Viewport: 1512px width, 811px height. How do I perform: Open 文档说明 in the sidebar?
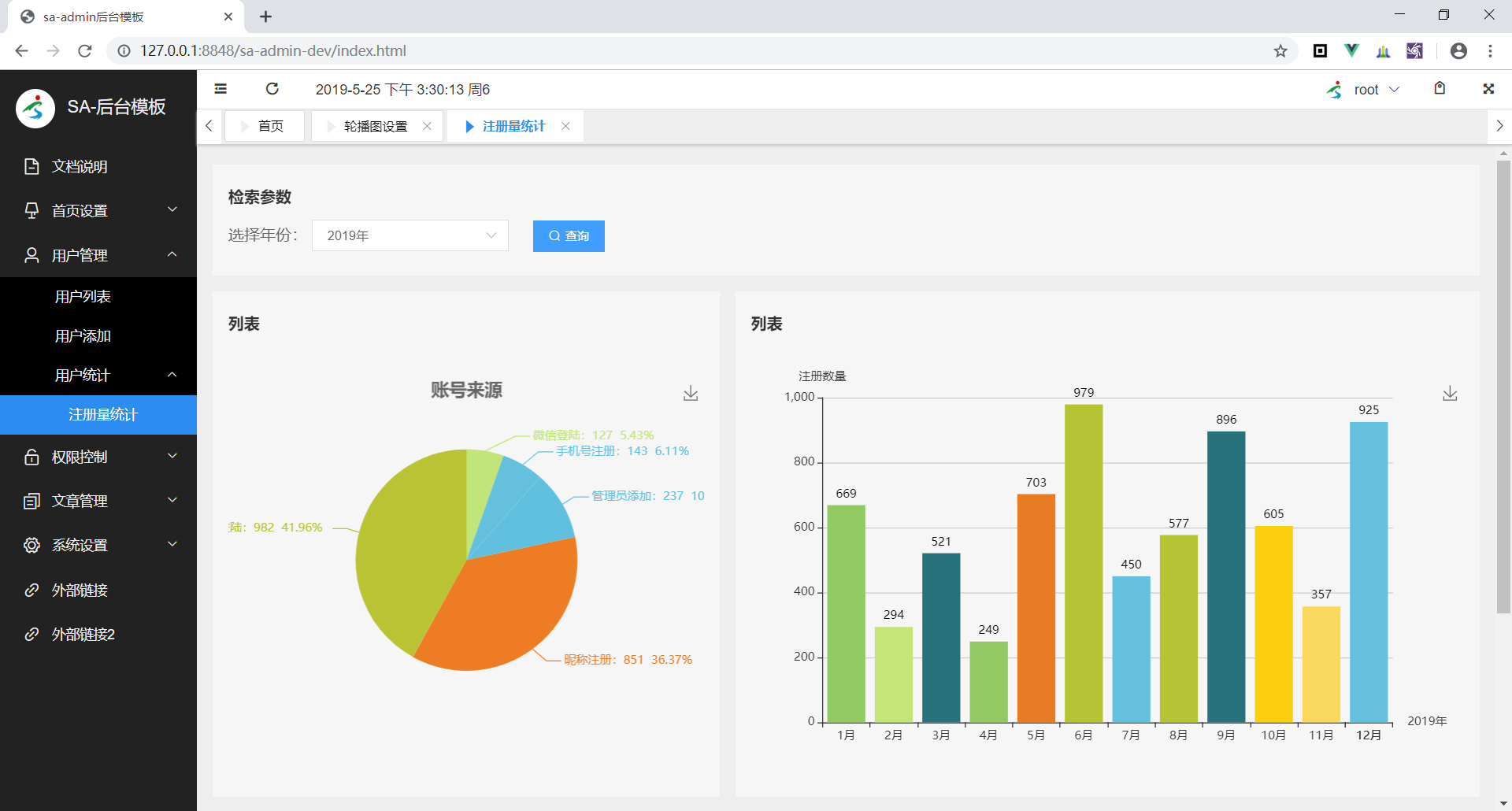(98, 166)
